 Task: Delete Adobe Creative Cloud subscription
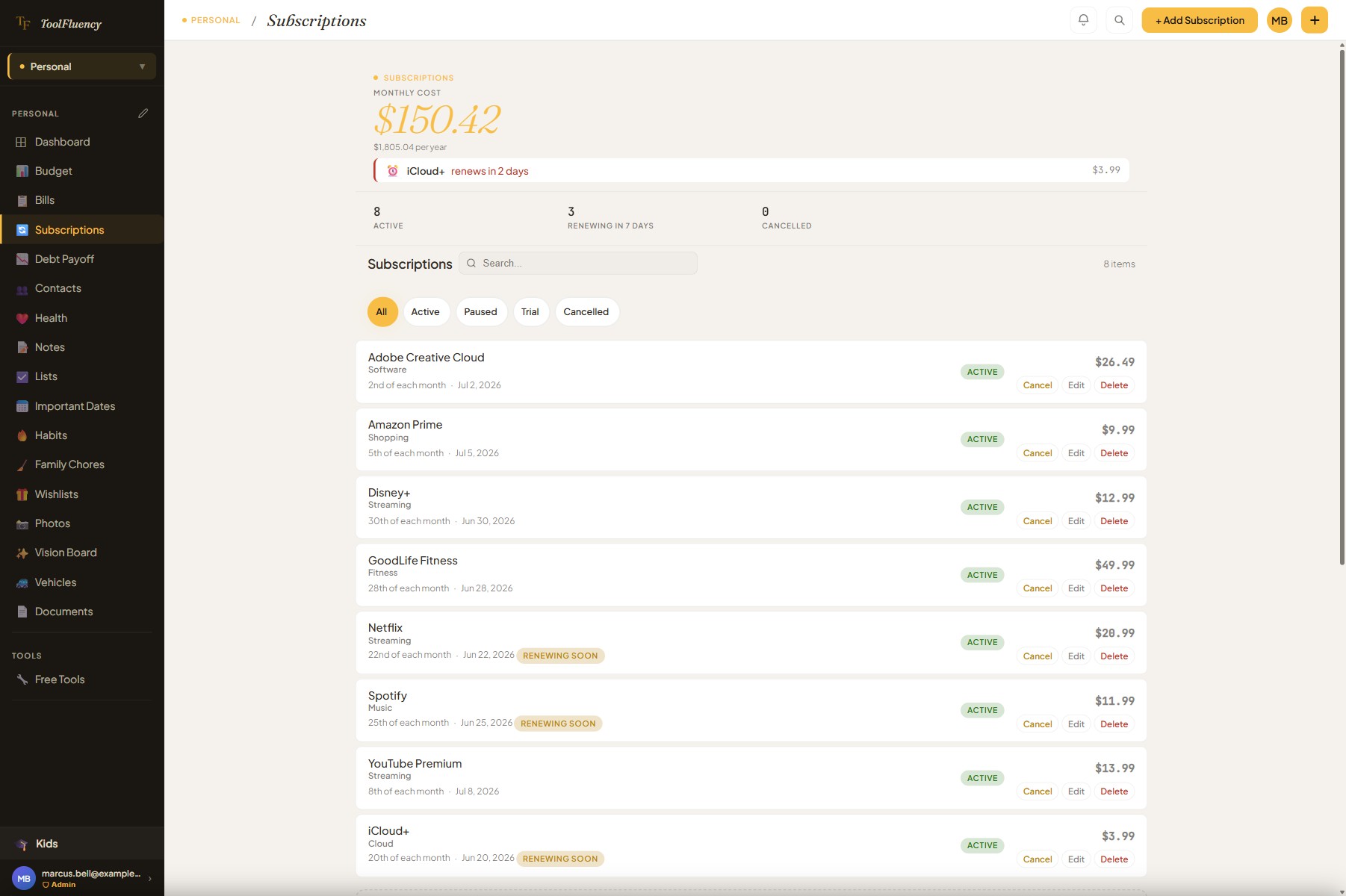pos(1114,385)
